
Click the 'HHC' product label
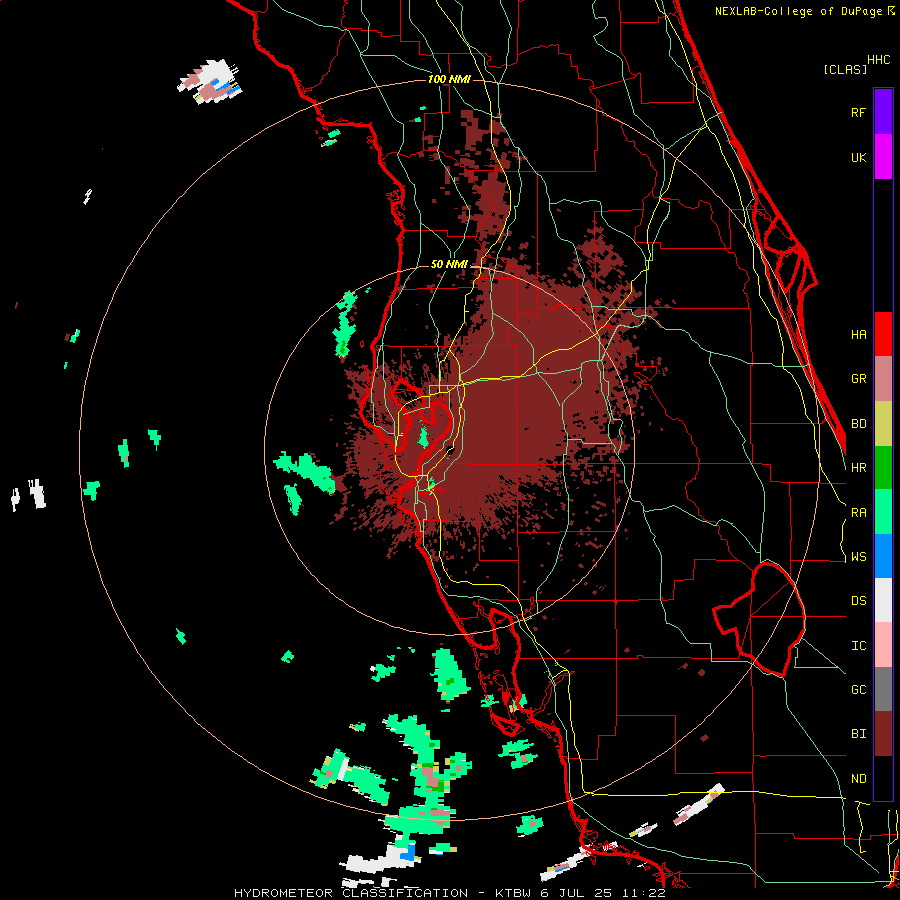coord(878,60)
